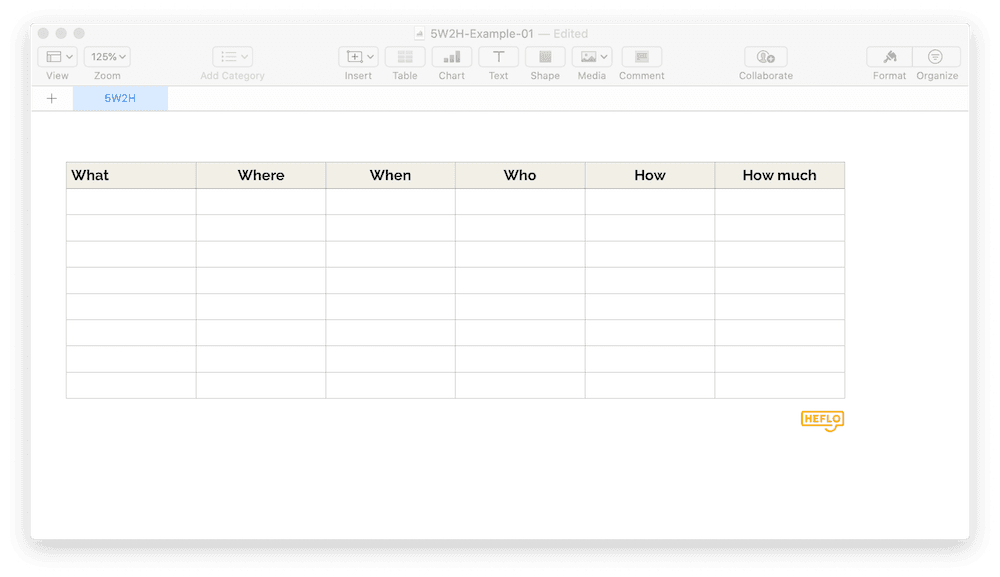Open the Add Category menu
This screenshot has height=577, width=1000.
231,57
